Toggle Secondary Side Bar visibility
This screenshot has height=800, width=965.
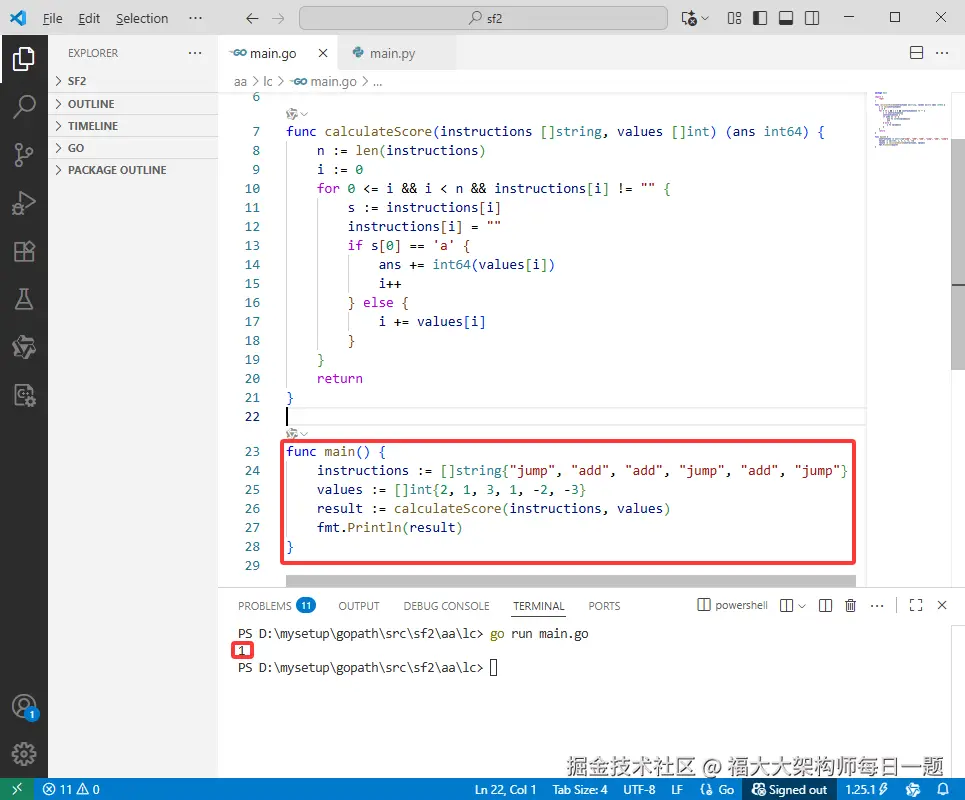[x=812, y=18]
